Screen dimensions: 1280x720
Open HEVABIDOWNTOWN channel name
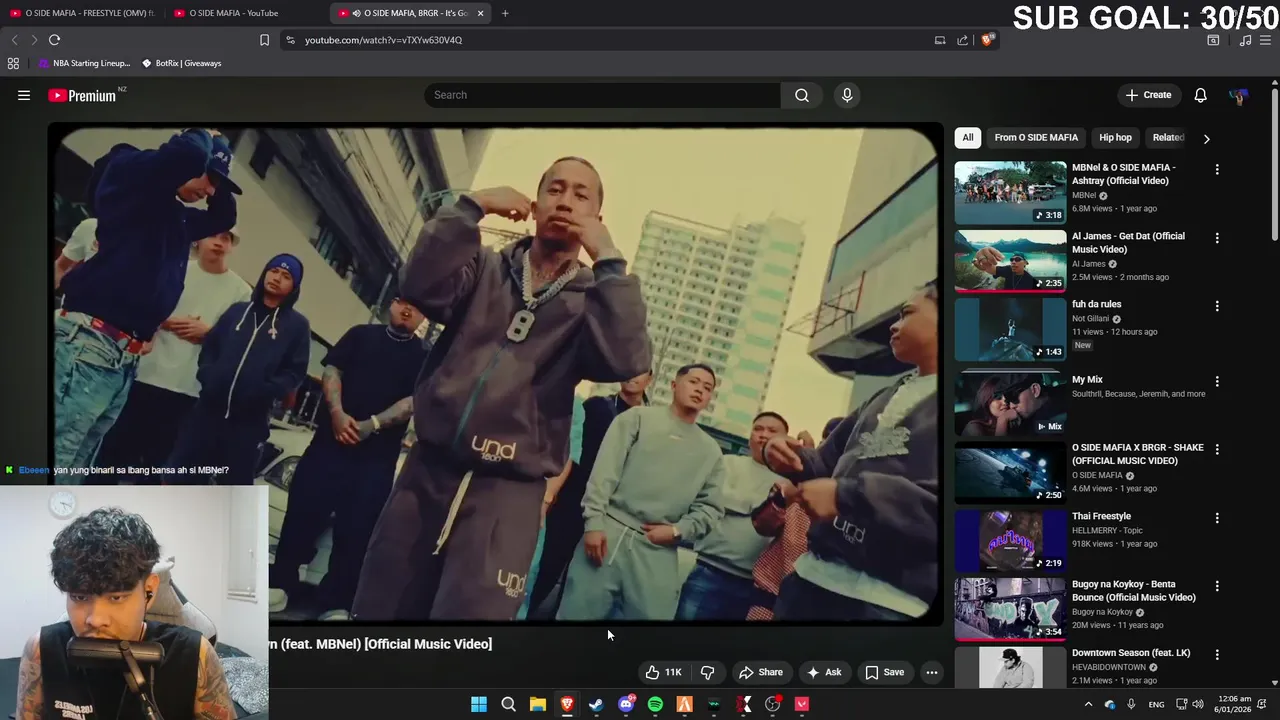[x=1109, y=667]
